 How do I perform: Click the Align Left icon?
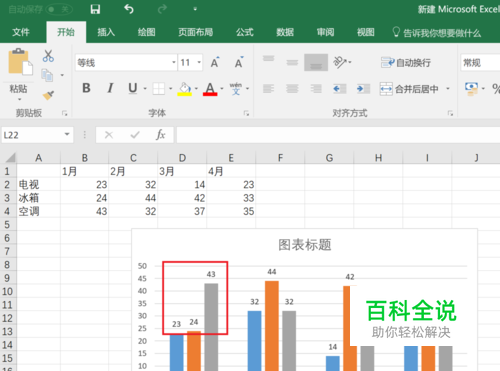point(268,89)
